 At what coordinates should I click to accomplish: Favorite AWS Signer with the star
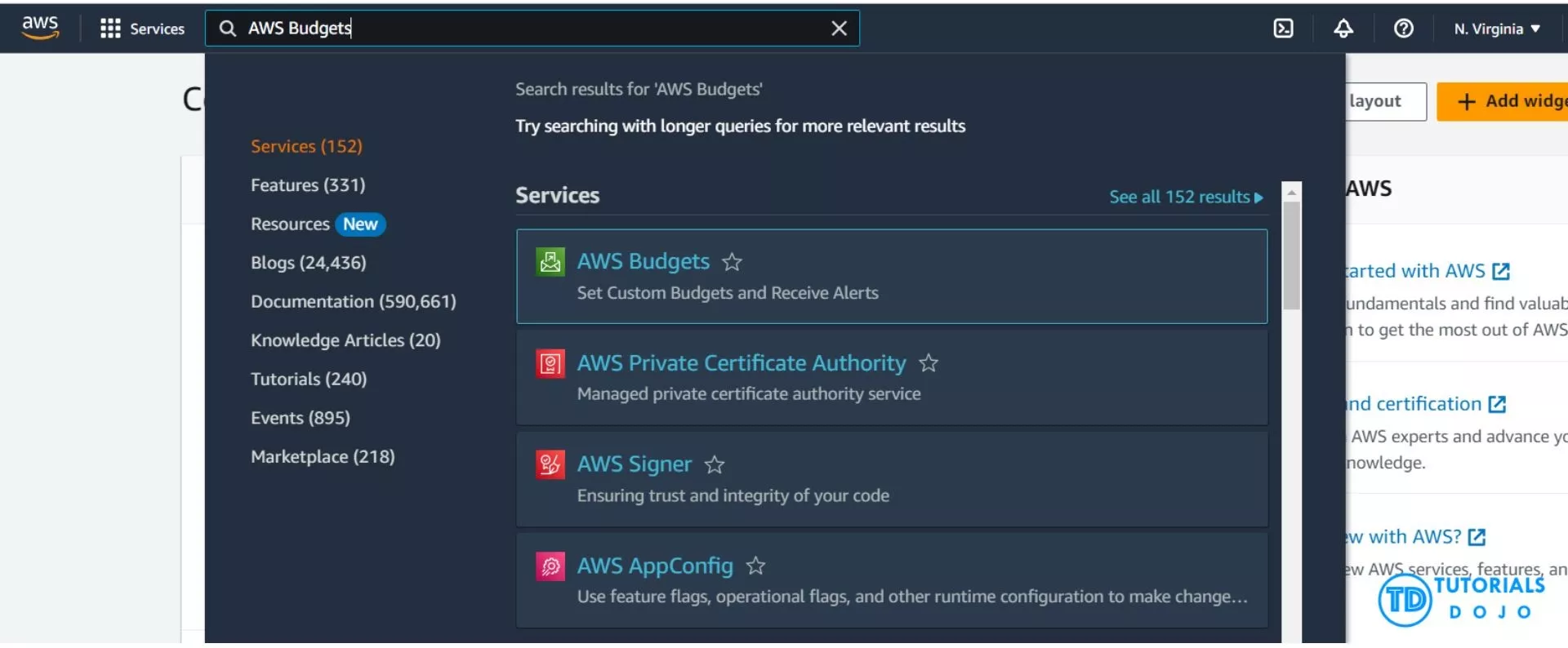715,464
